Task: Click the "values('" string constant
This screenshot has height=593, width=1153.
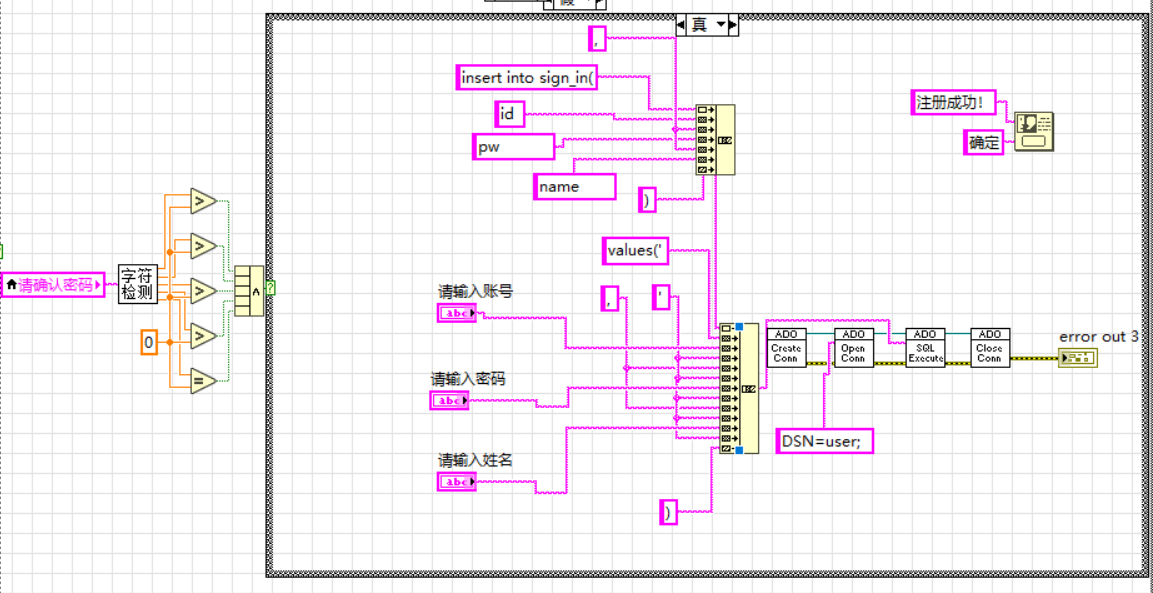Action: coord(635,251)
